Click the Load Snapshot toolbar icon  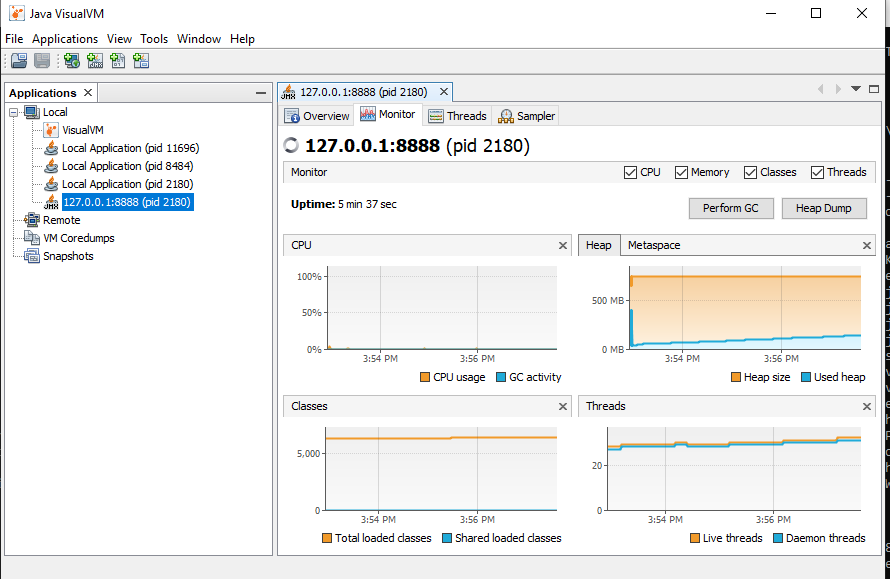pos(19,61)
